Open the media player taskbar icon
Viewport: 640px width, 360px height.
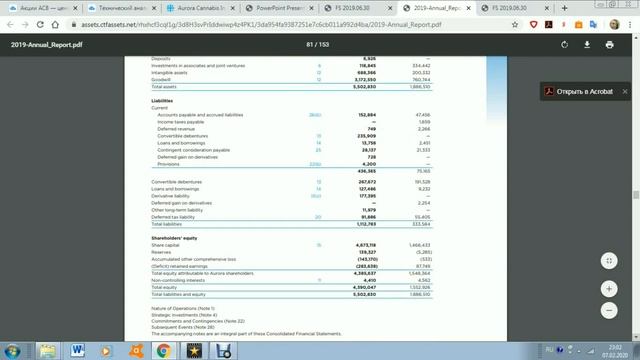point(106,351)
